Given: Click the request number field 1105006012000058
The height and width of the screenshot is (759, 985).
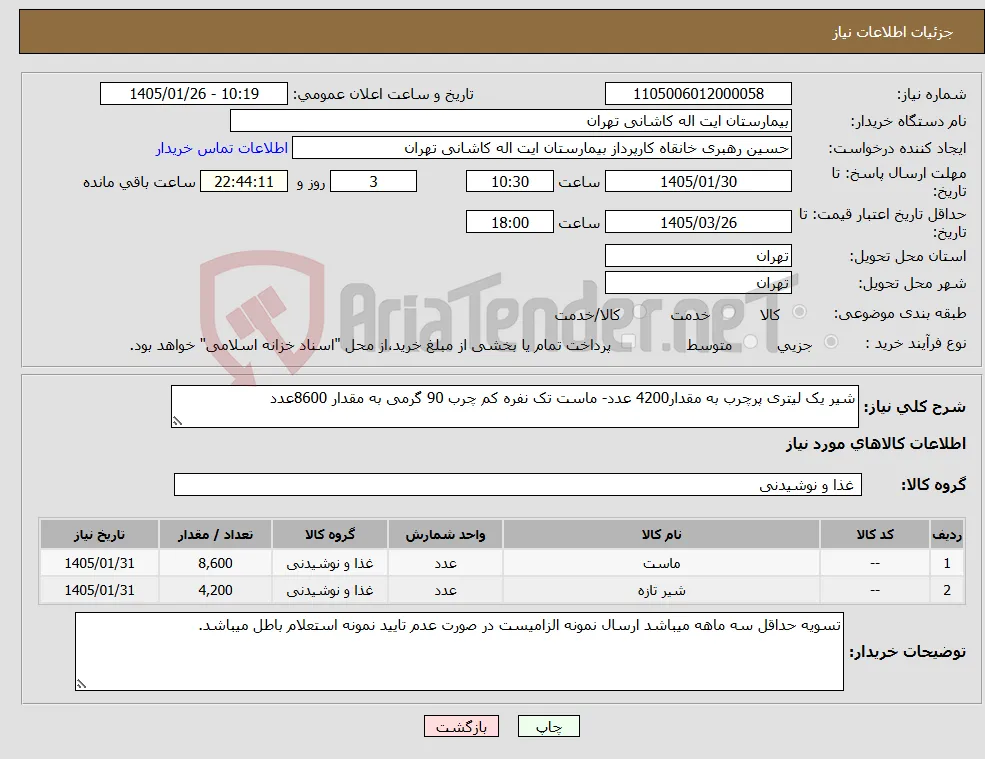Looking at the screenshot, I should [698, 94].
